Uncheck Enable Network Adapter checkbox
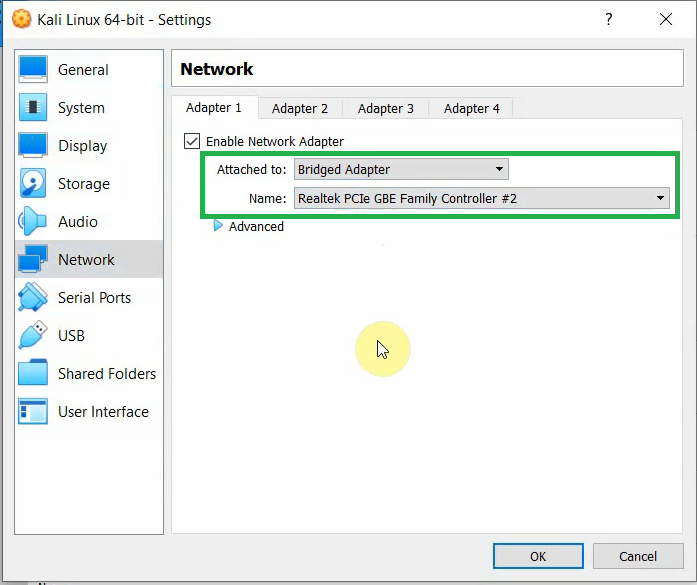The width and height of the screenshot is (697, 585). point(192,141)
